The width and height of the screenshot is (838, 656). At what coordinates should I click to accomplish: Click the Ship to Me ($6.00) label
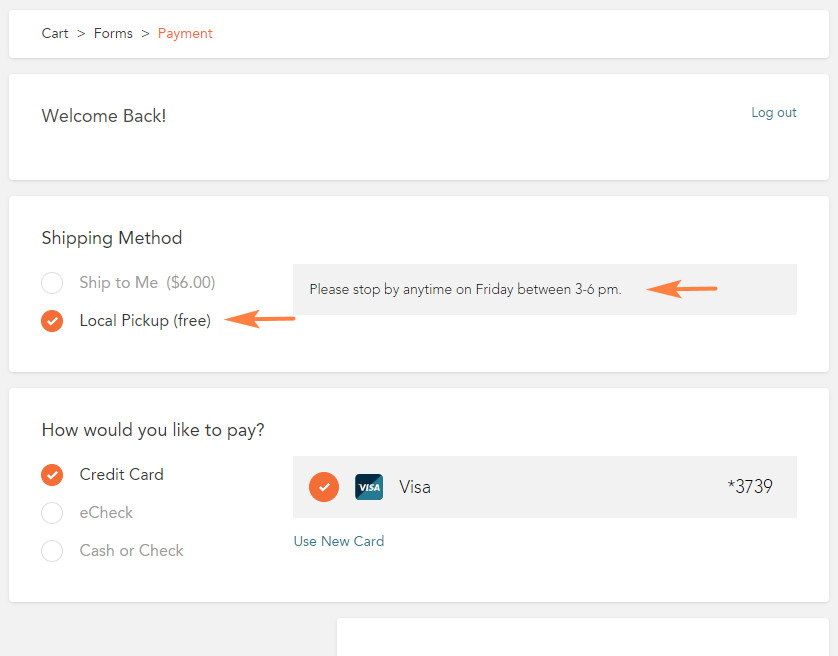(x=148, y=282)
